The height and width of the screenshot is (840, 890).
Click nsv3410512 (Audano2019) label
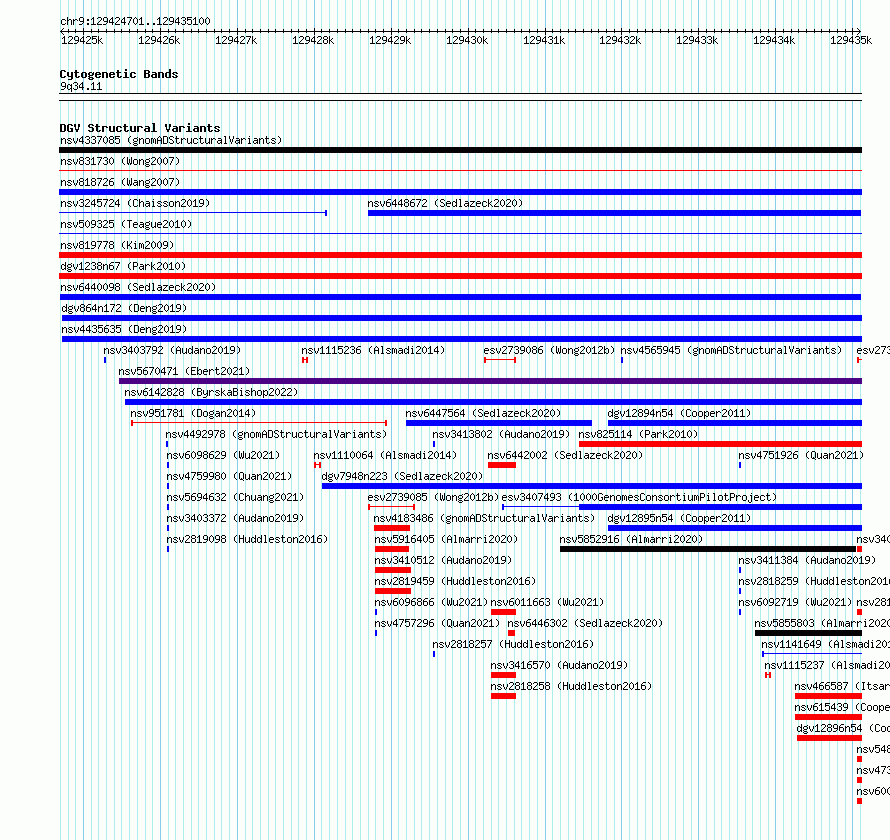click(x=443, y=560)
